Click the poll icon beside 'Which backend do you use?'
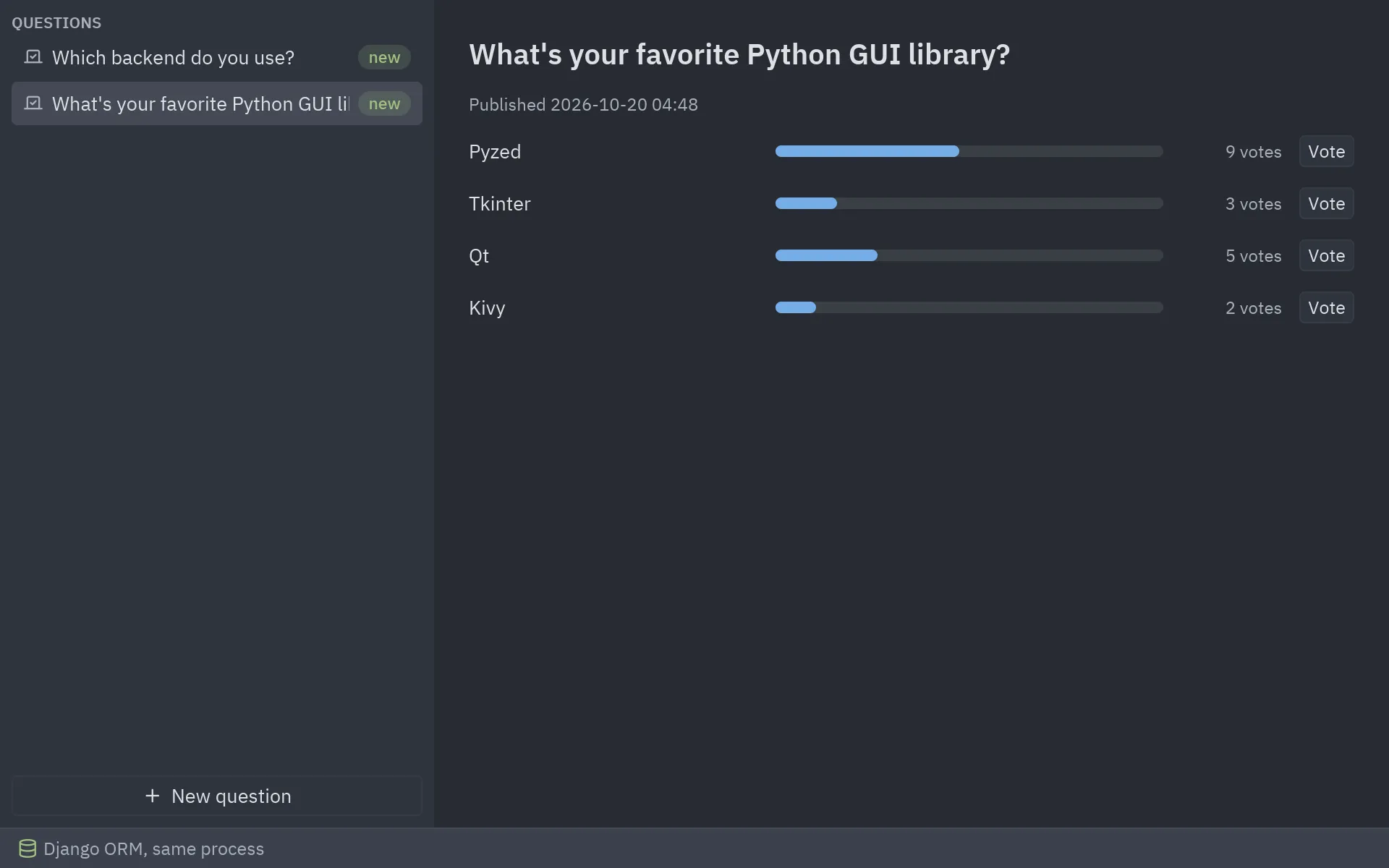Screen dimensions: 1389x868 [x=33, y=57]
